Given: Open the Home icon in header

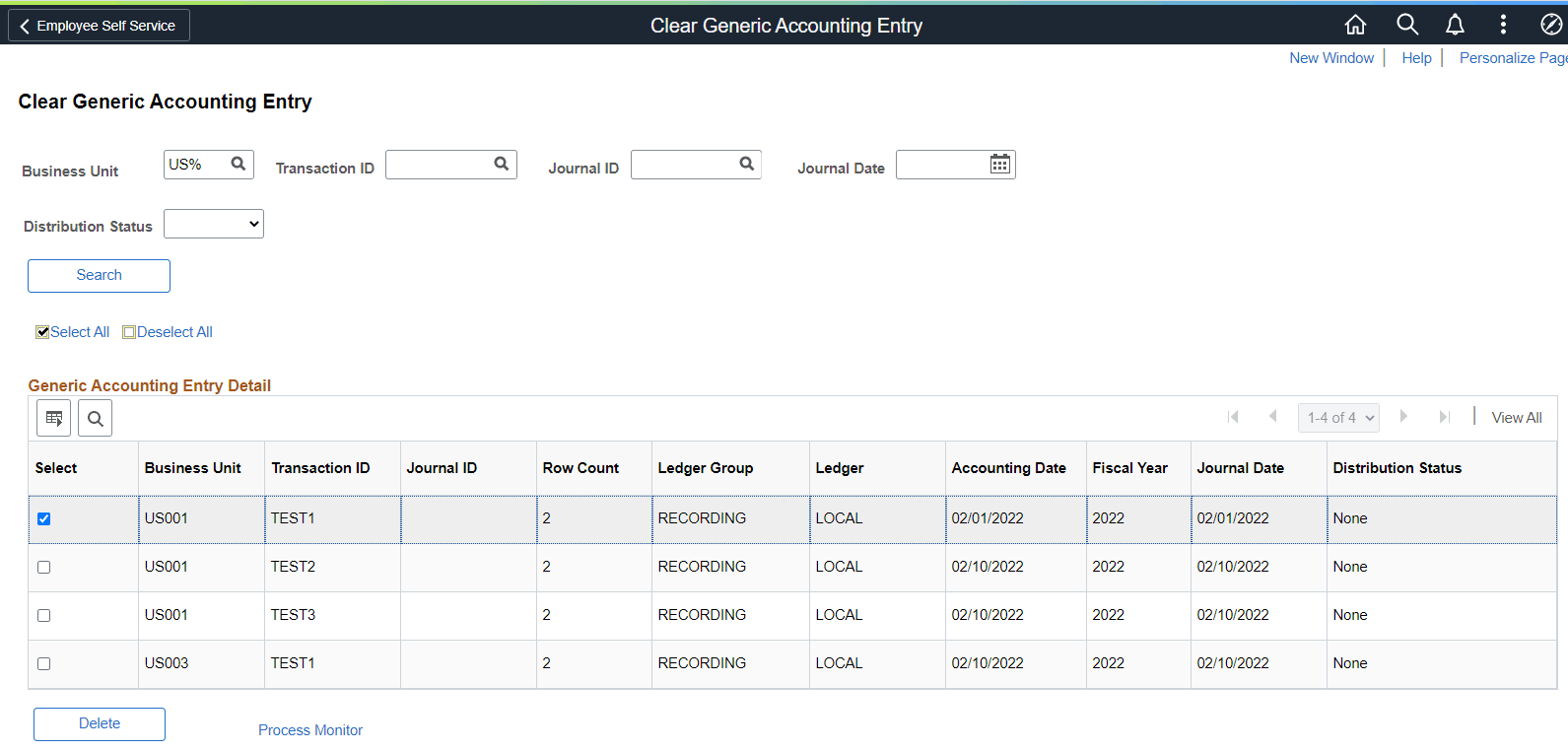Looking at the screenshot, I should 1356,25.
